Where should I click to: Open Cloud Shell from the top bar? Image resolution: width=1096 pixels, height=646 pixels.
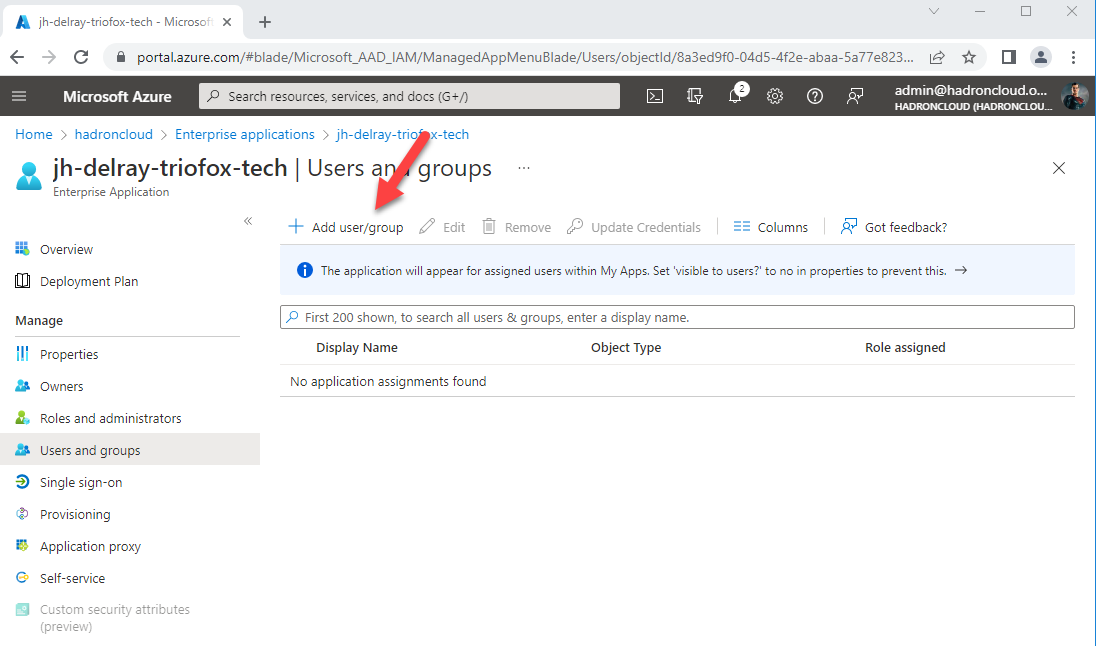tap(655, 96)
